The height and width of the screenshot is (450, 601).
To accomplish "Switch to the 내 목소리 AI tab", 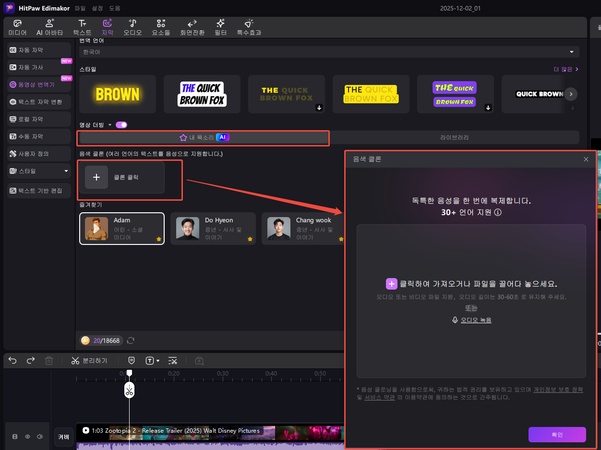I will (x=204, y=138).
